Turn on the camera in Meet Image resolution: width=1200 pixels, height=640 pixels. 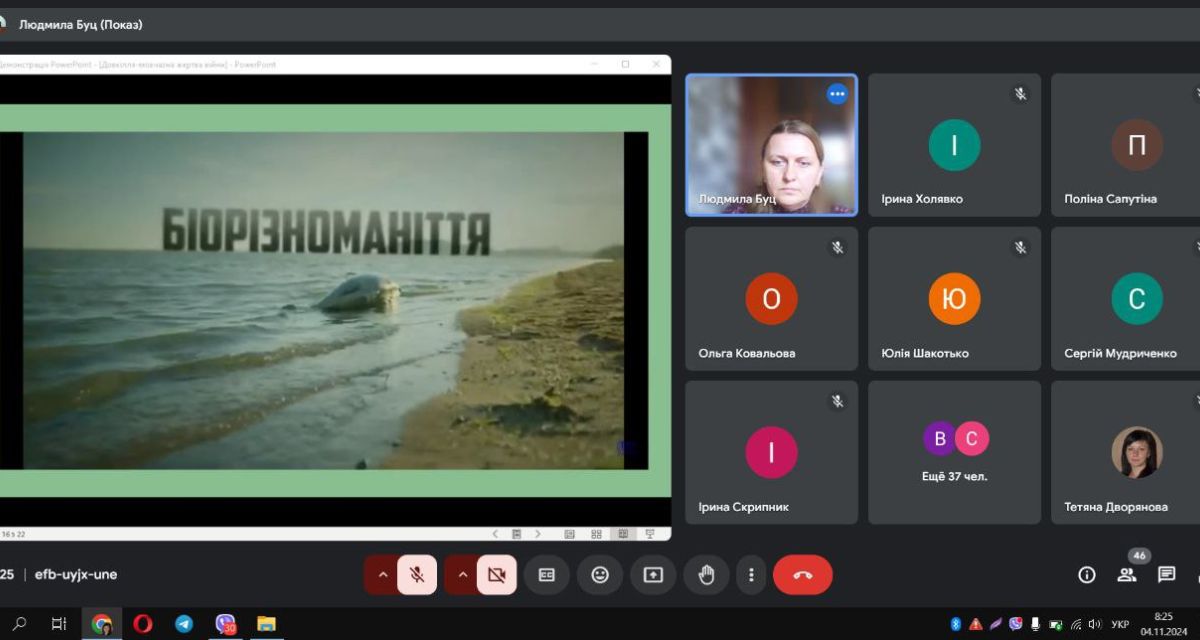point(497,575)
